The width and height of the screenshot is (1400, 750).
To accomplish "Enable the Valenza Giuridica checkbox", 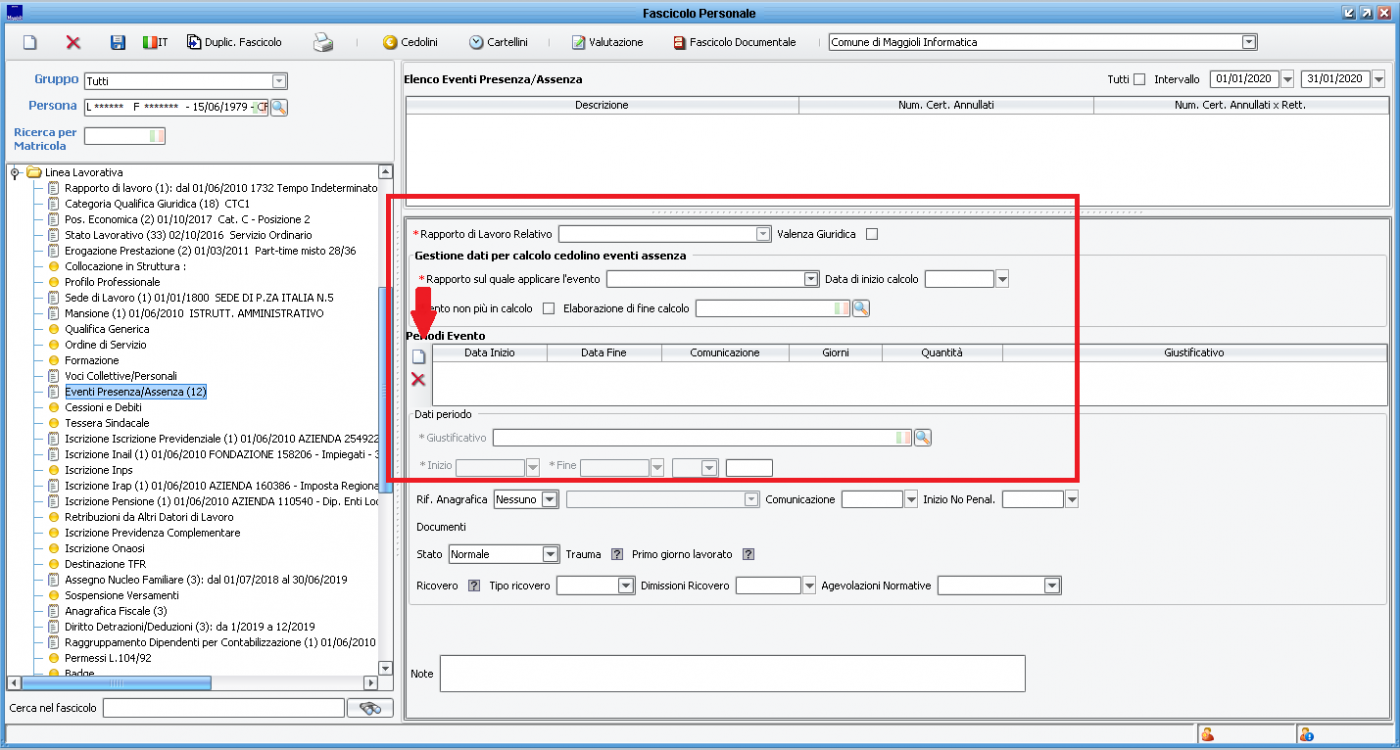I will point(871,234).
